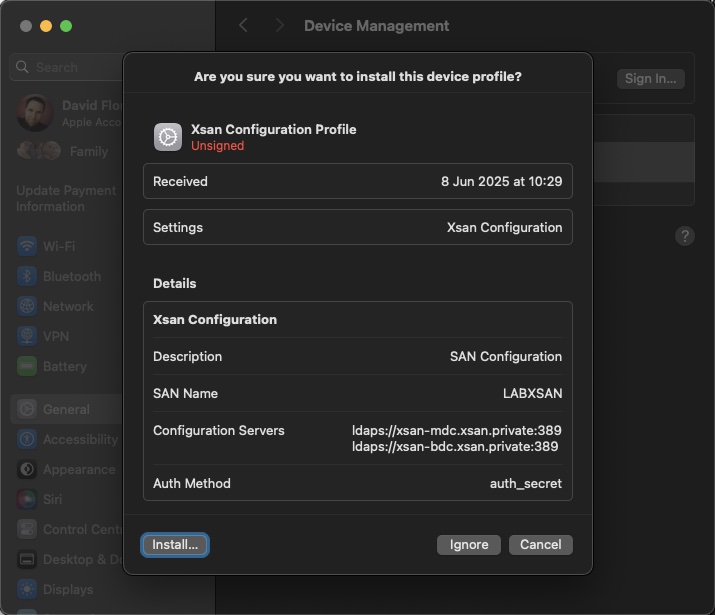Open the help question mark button
715x615 pixels.
684,236
